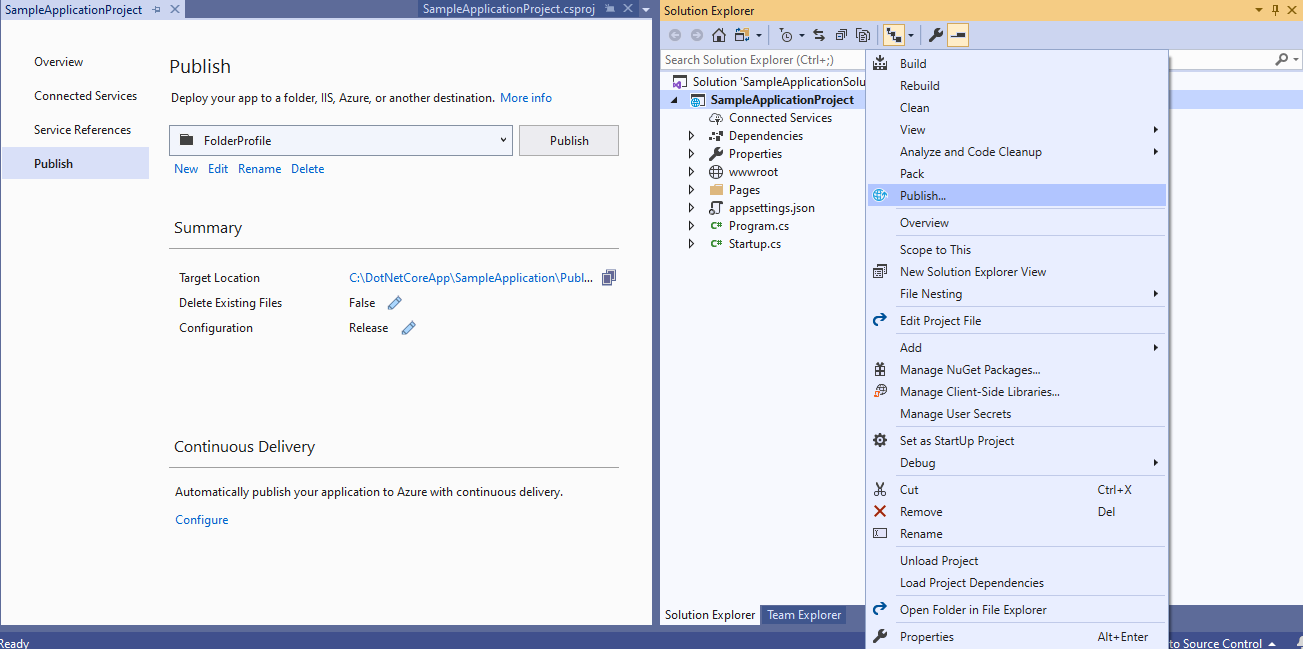Click the Pages folder icon
This screenshot has height=658, width=1303.
(x=716, y=190)
